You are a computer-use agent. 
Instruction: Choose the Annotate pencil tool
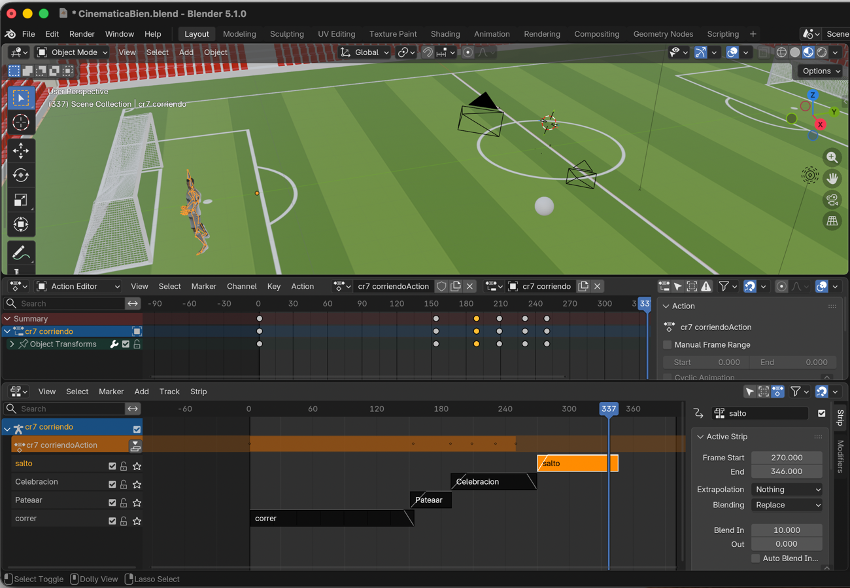21,252
